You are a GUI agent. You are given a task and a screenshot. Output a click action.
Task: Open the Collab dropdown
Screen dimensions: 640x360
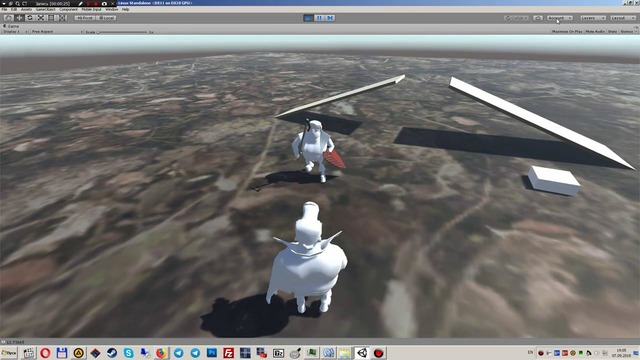tap(516, 18)
